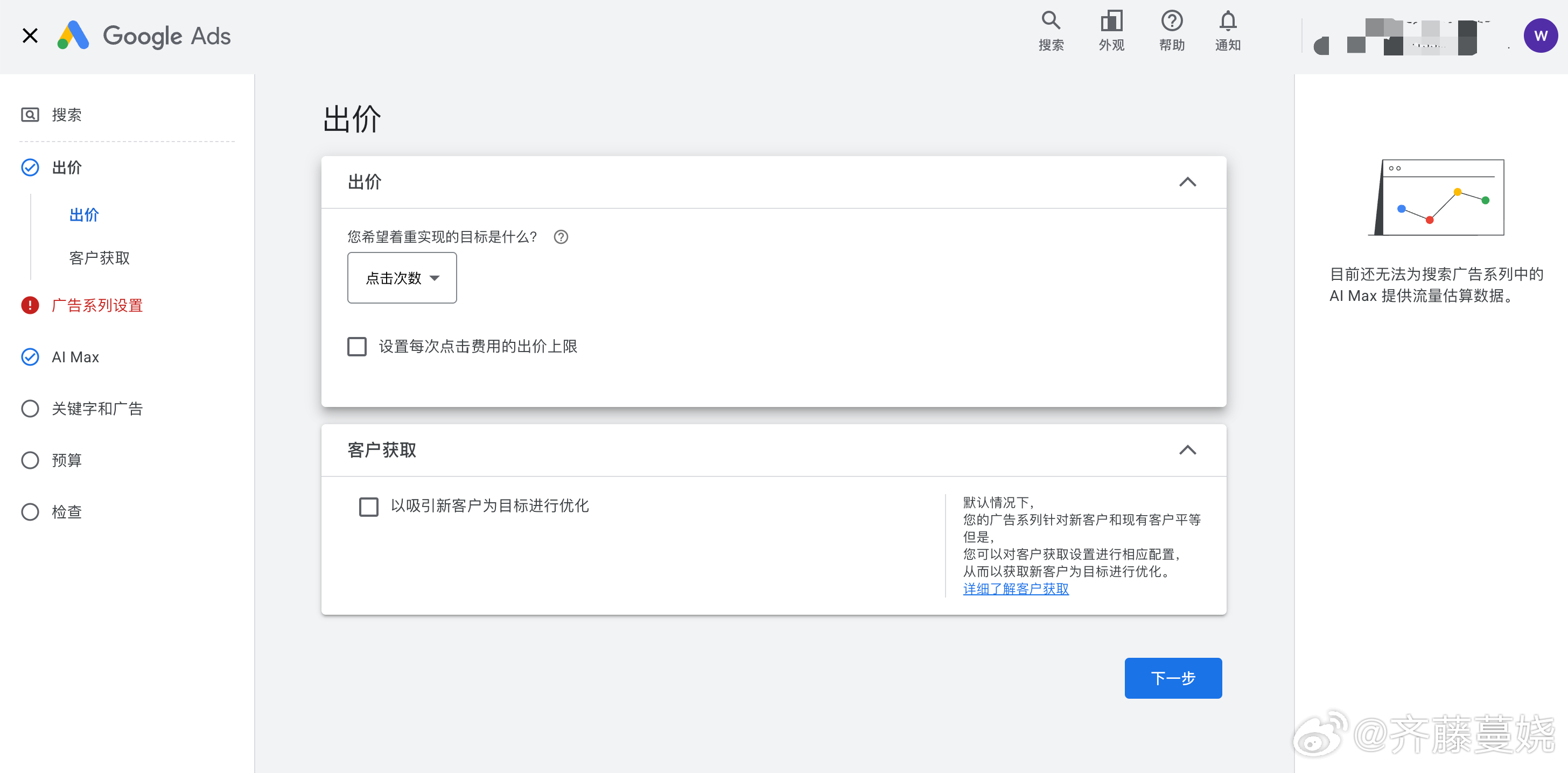
Task: Click the completed check icon beside AI Max
Action: click(x=30, y=357)
